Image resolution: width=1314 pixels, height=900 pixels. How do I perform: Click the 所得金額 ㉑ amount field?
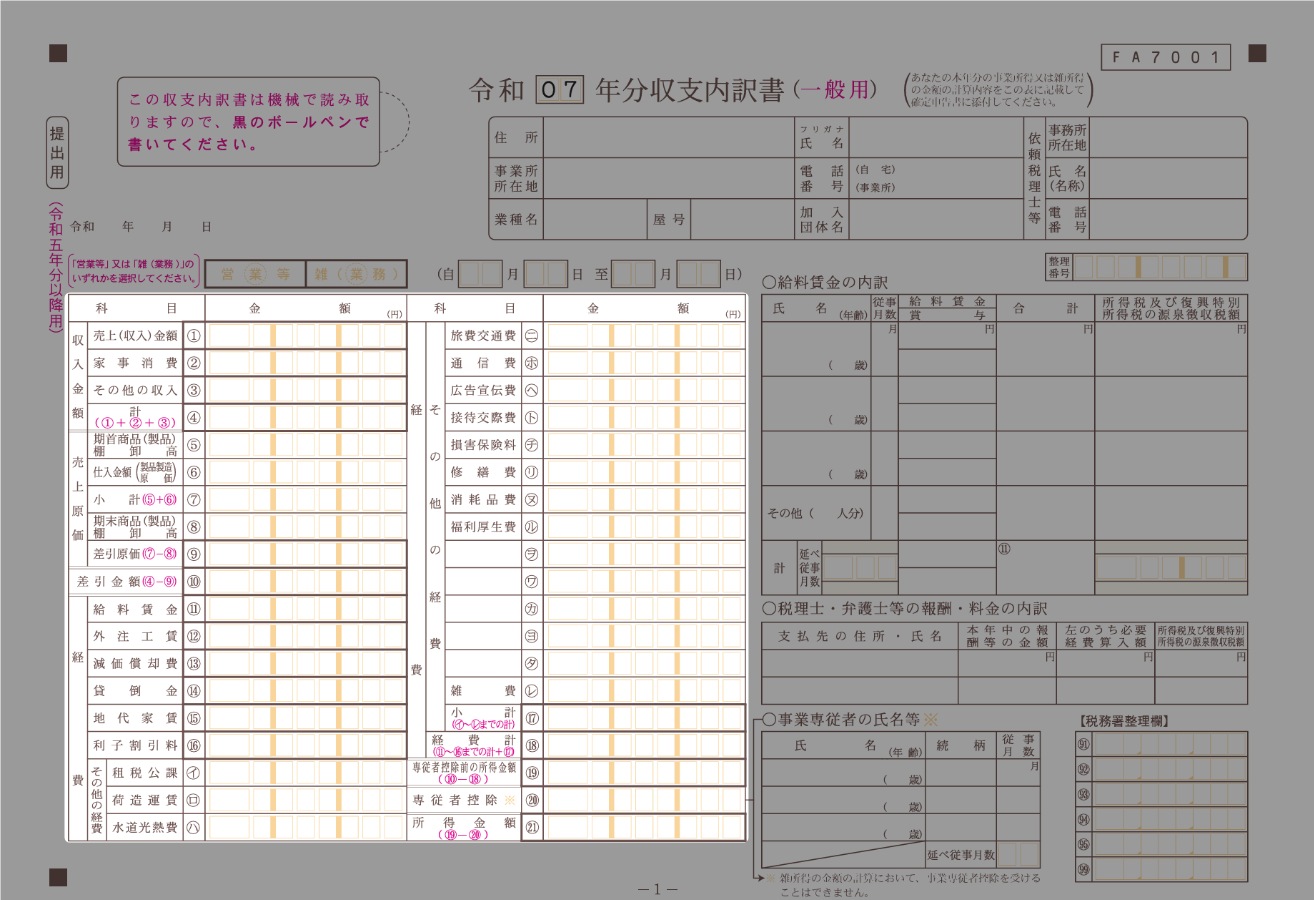coord(645,827)
